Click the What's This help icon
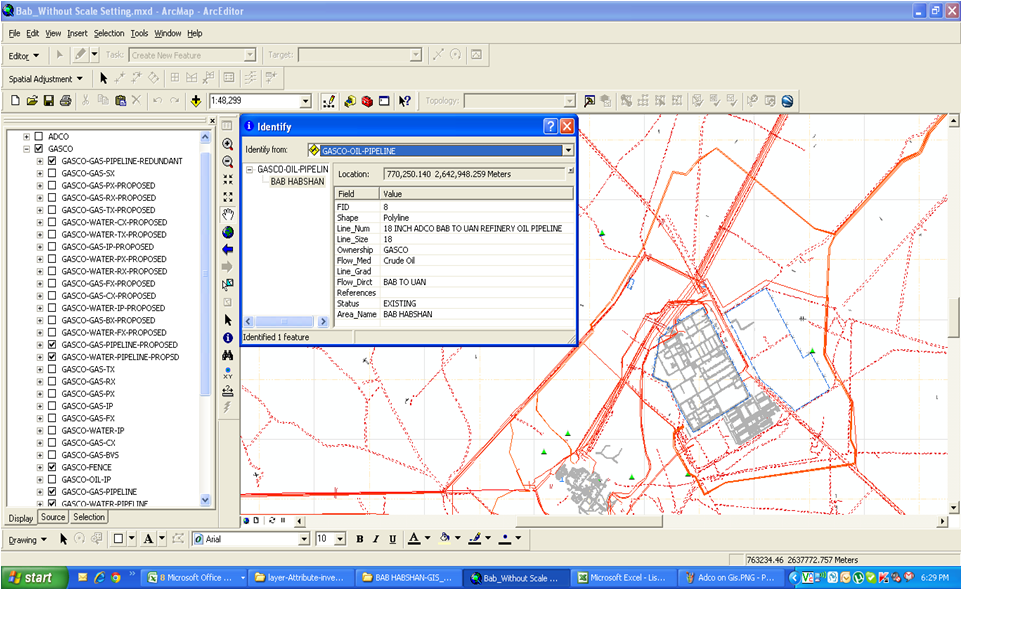The width and height of the screenshot is (1025, 626). click(x=405, y=101)
